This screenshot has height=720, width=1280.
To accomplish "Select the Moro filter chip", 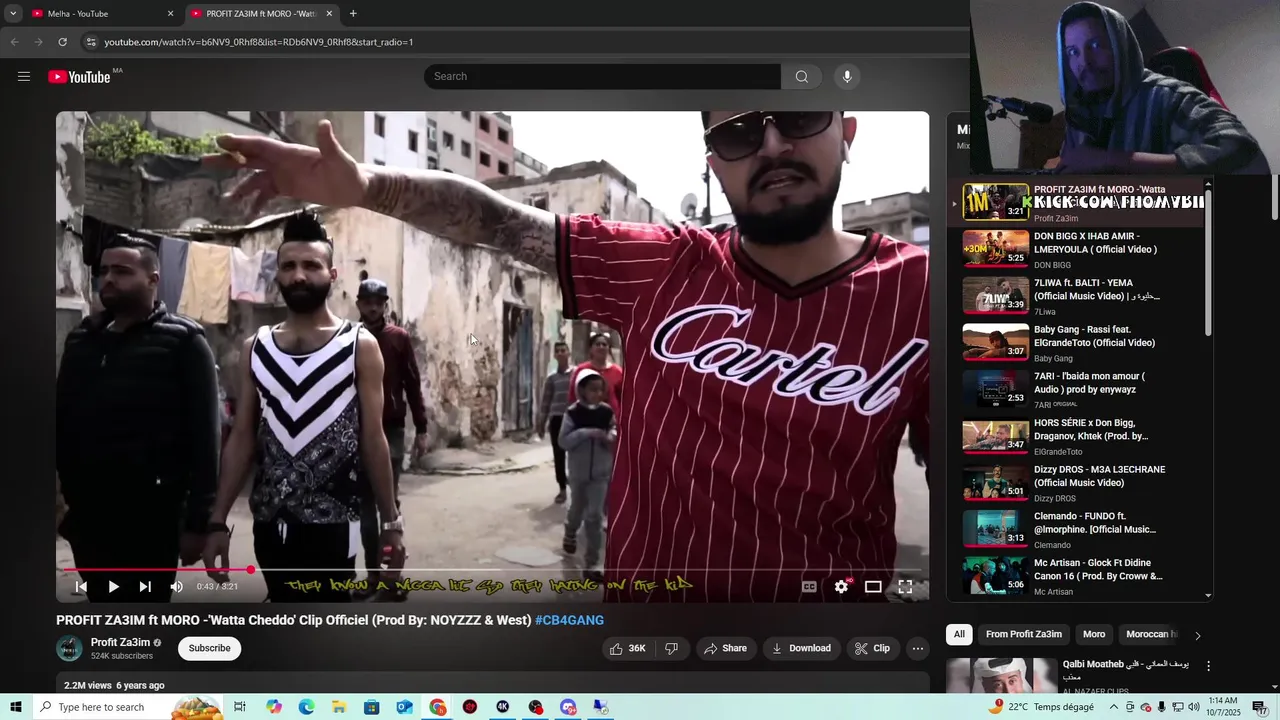I will pos(1094,634).
